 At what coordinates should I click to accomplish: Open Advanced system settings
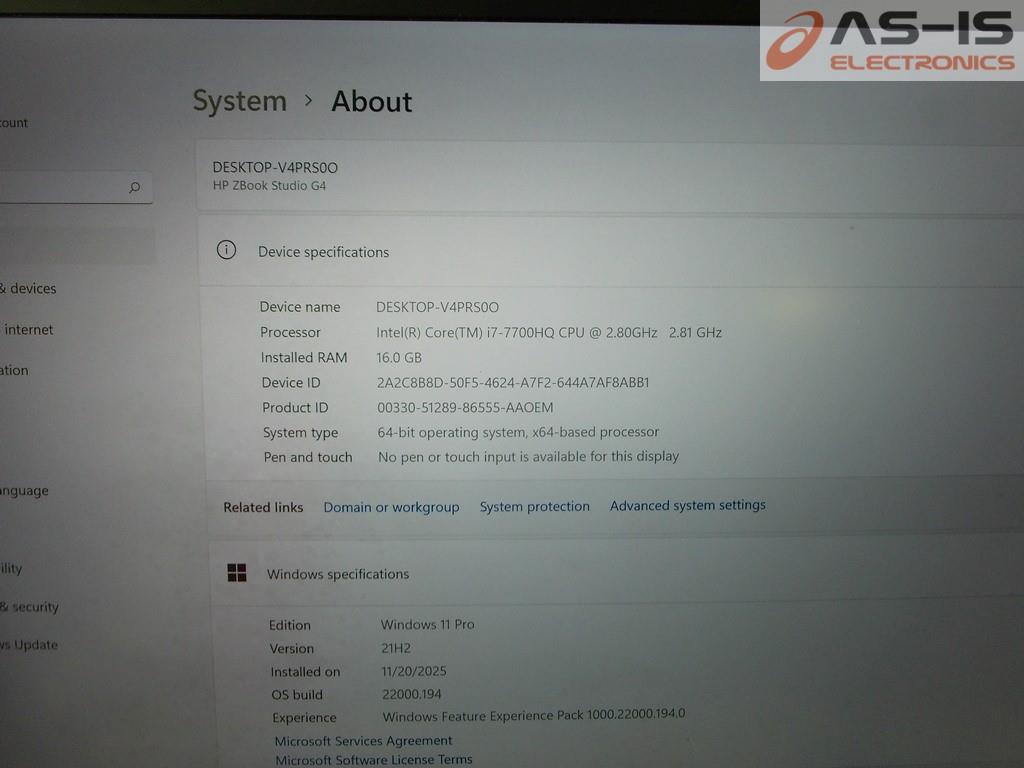[x=687, y=505]
